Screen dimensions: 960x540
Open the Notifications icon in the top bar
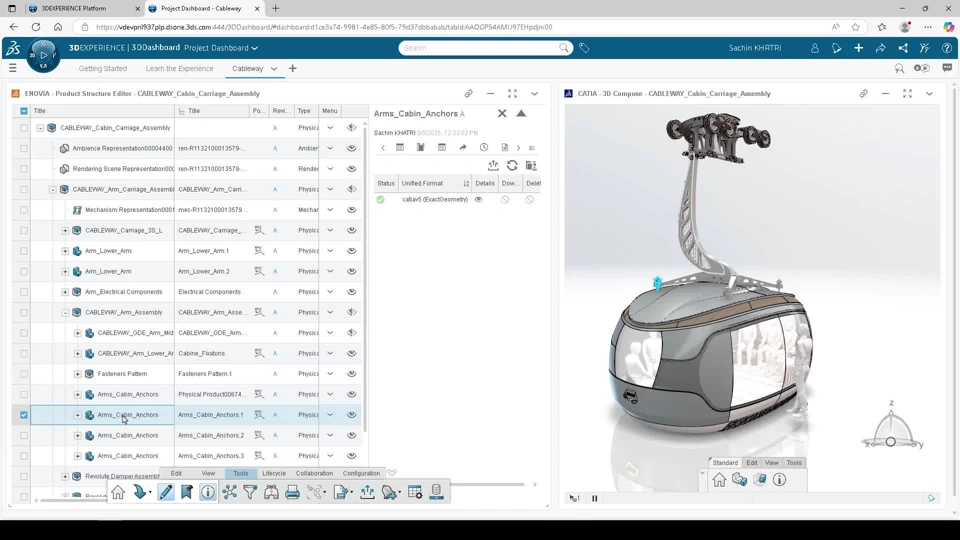(x=836, y=48)
